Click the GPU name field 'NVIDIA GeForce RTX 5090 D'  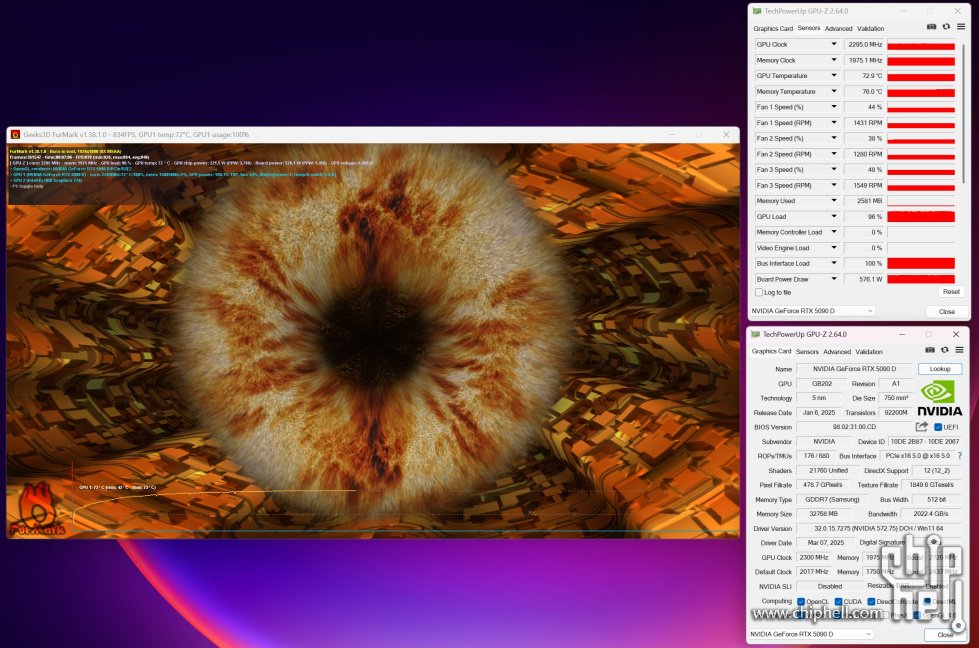(x=854, y=369)
